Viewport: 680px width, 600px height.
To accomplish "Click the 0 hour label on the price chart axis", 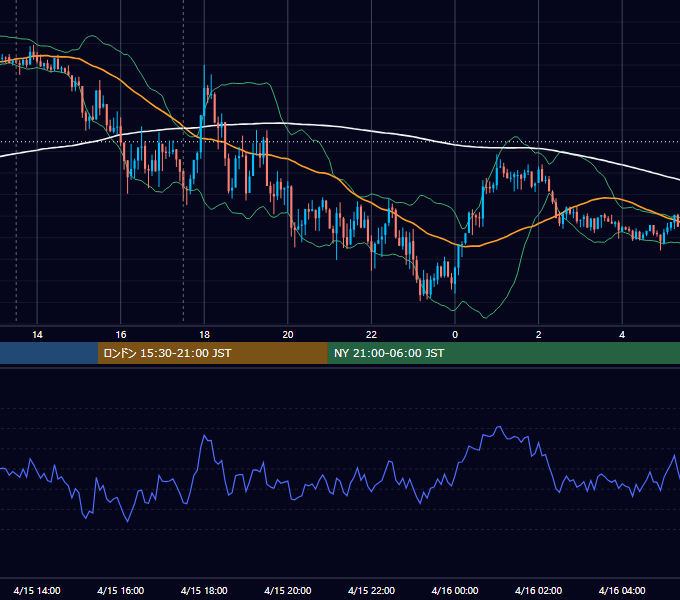I will point(455,335).
